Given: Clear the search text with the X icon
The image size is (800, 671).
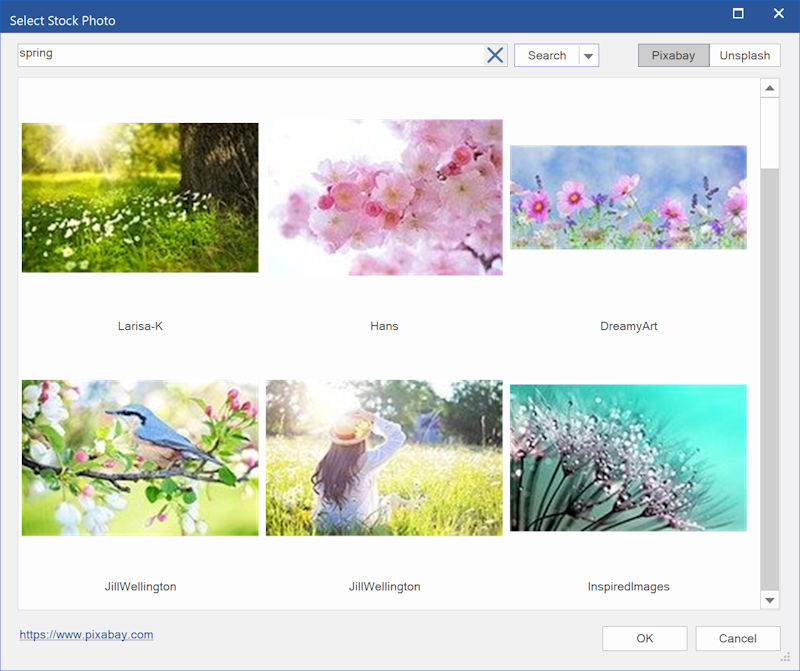Looking at the screenshot, I should coord(495,55).
